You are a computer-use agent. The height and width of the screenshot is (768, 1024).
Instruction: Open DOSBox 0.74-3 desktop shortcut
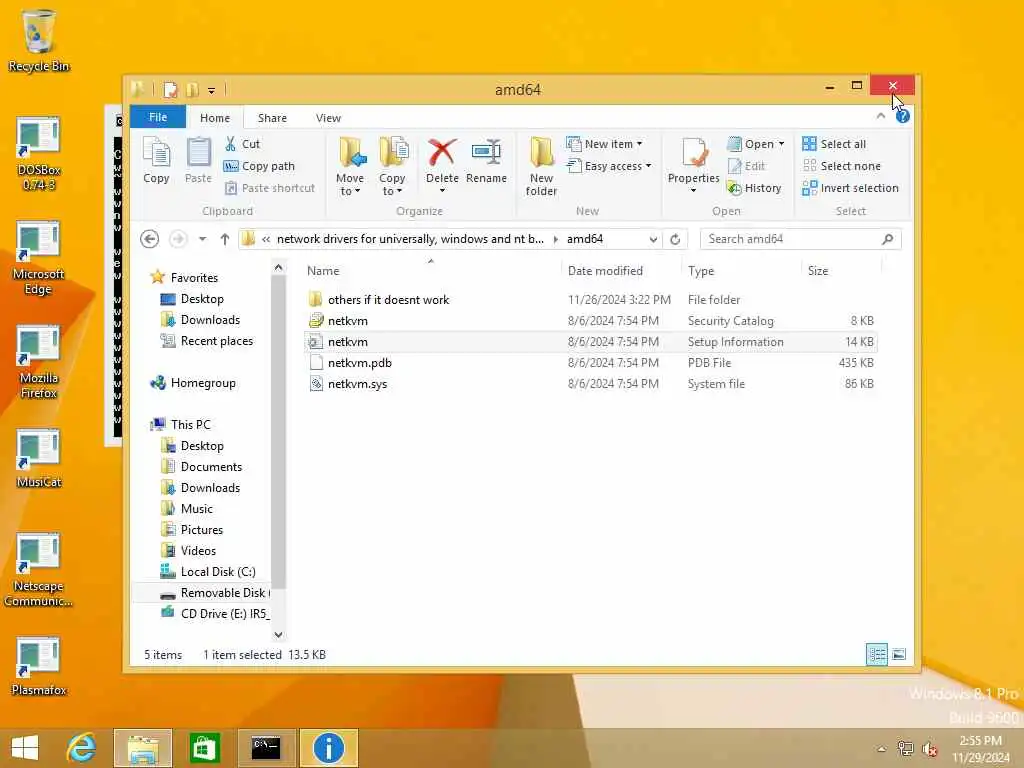coord(39,153)
